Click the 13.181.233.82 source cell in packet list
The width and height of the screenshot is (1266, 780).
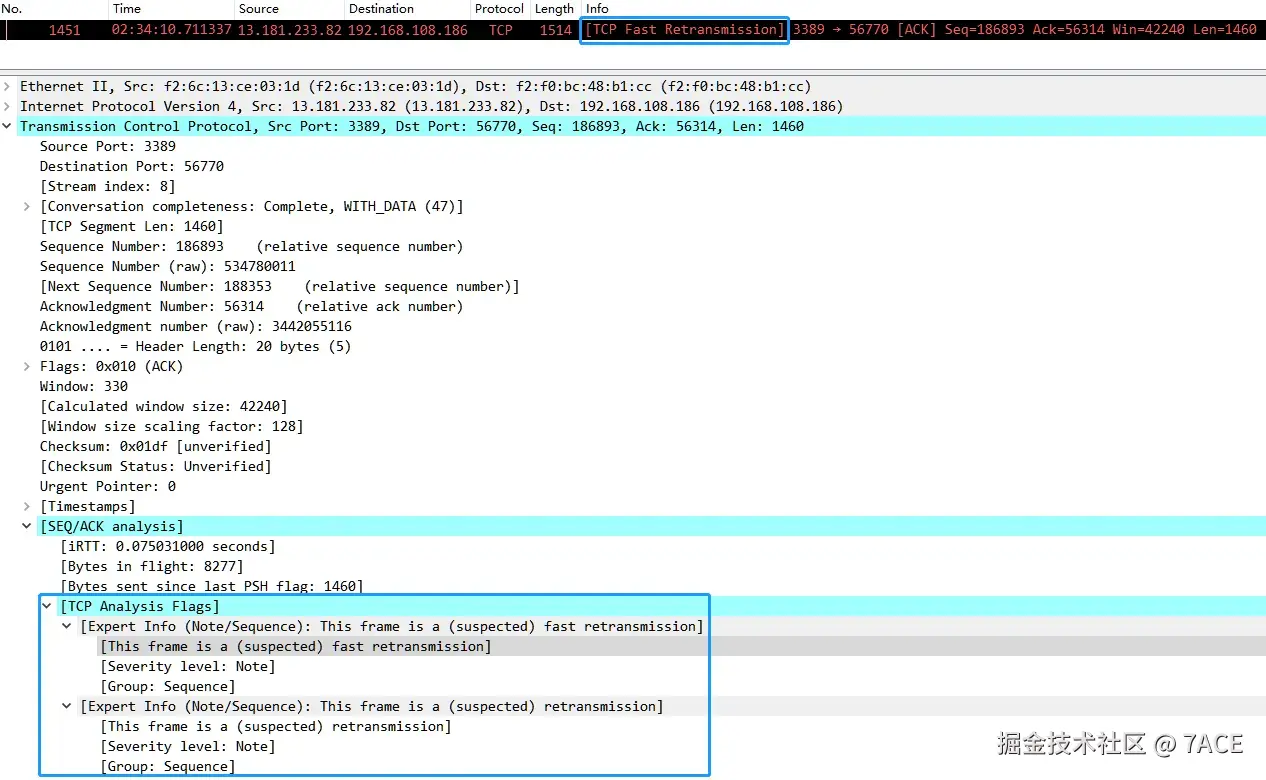289,30
